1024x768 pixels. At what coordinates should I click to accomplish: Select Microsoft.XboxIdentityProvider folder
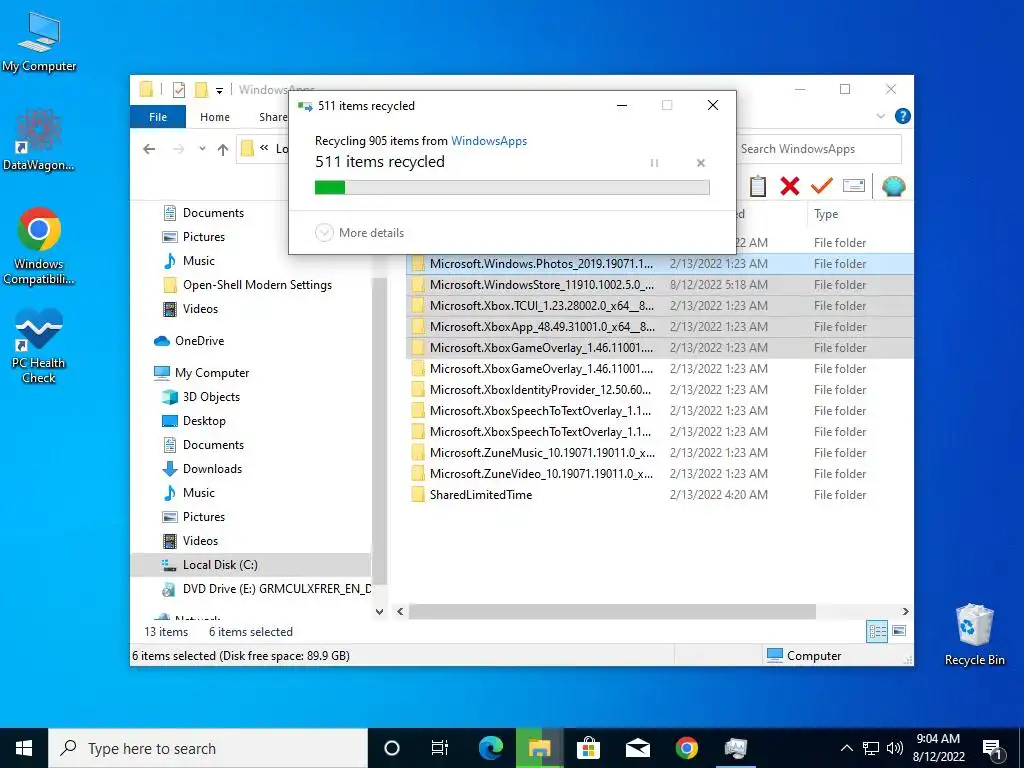(x=660, y=390)
